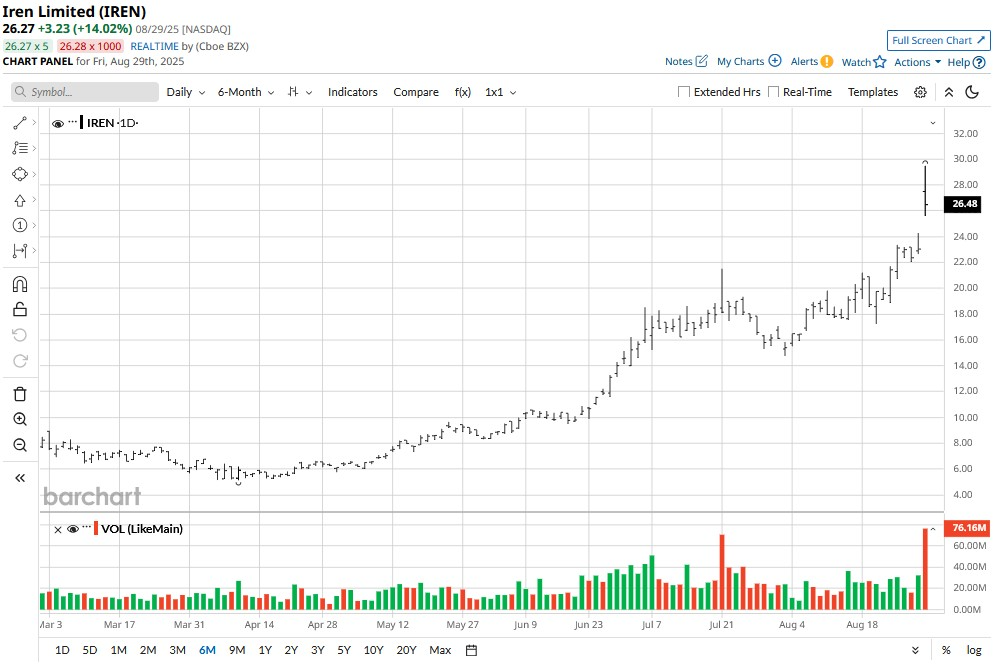Zoom in on the chart
Screen dimensions: 993x666
click(x=20, y=419)
